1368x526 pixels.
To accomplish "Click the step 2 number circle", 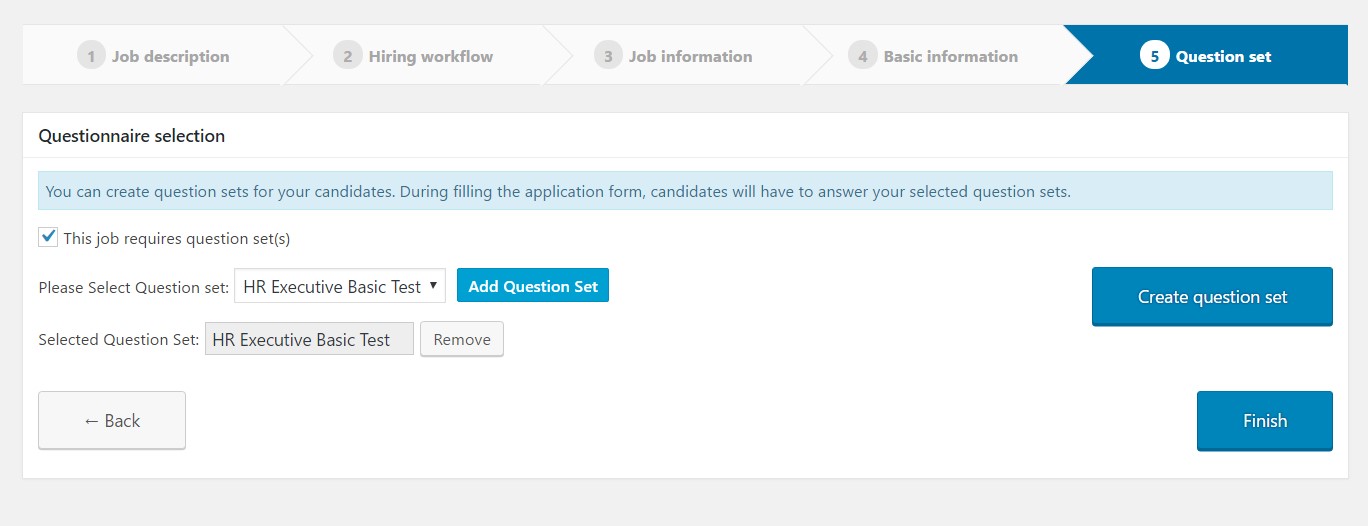I will [347, 56].
